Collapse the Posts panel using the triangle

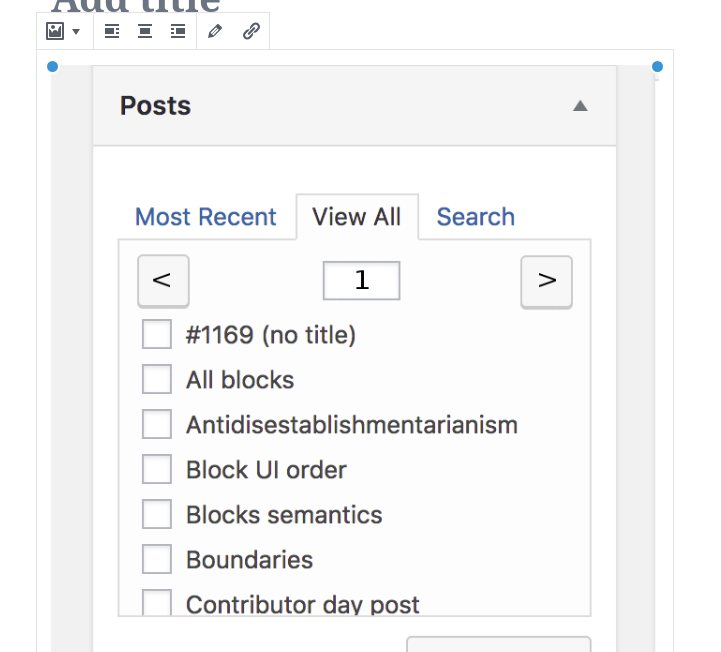pyautogui.click(x=580, y=106)
